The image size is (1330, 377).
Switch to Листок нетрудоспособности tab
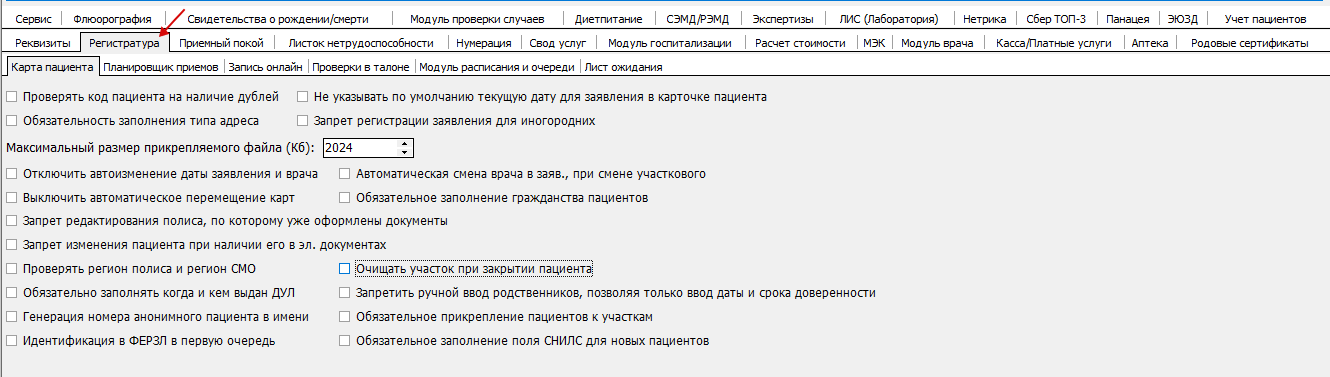(x=360, y=43)
